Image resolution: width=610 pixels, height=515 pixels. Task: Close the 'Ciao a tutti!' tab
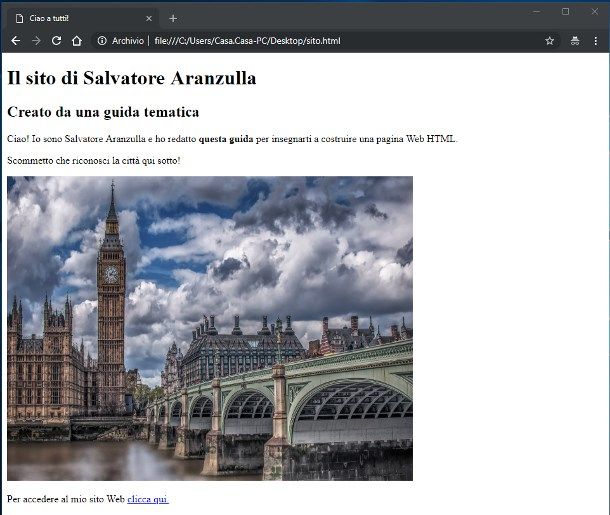149,18
